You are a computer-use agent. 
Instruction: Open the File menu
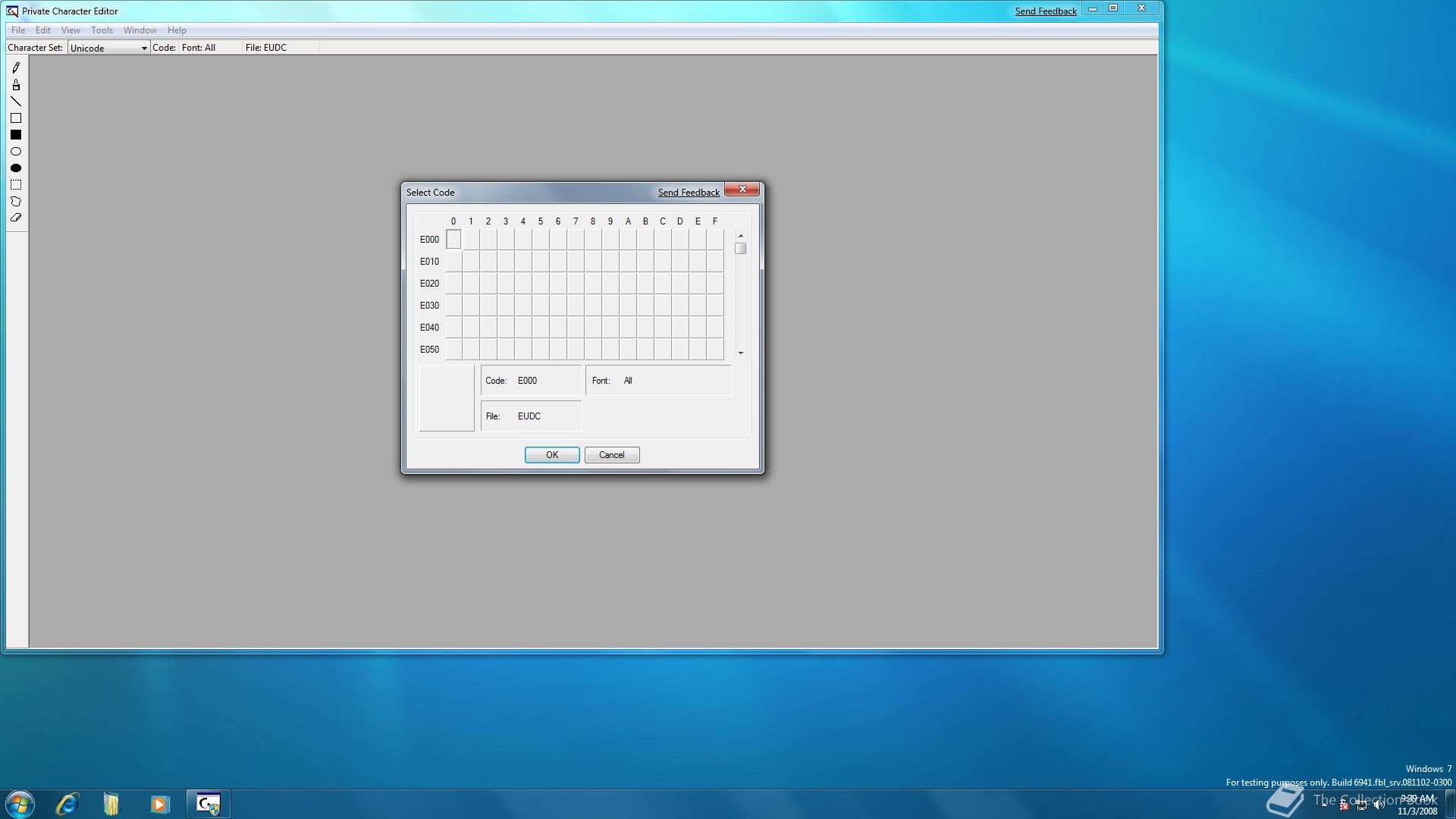[x=18, y=30]
